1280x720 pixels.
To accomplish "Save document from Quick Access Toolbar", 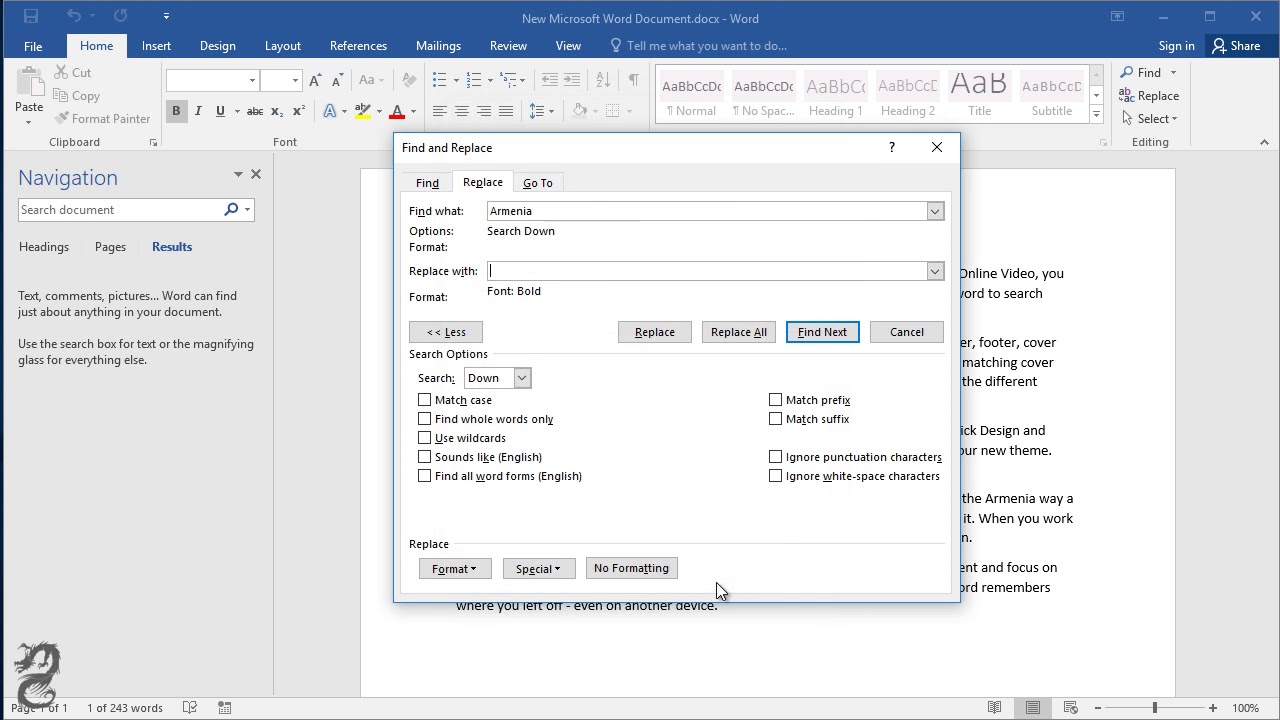I will (31, 16).
